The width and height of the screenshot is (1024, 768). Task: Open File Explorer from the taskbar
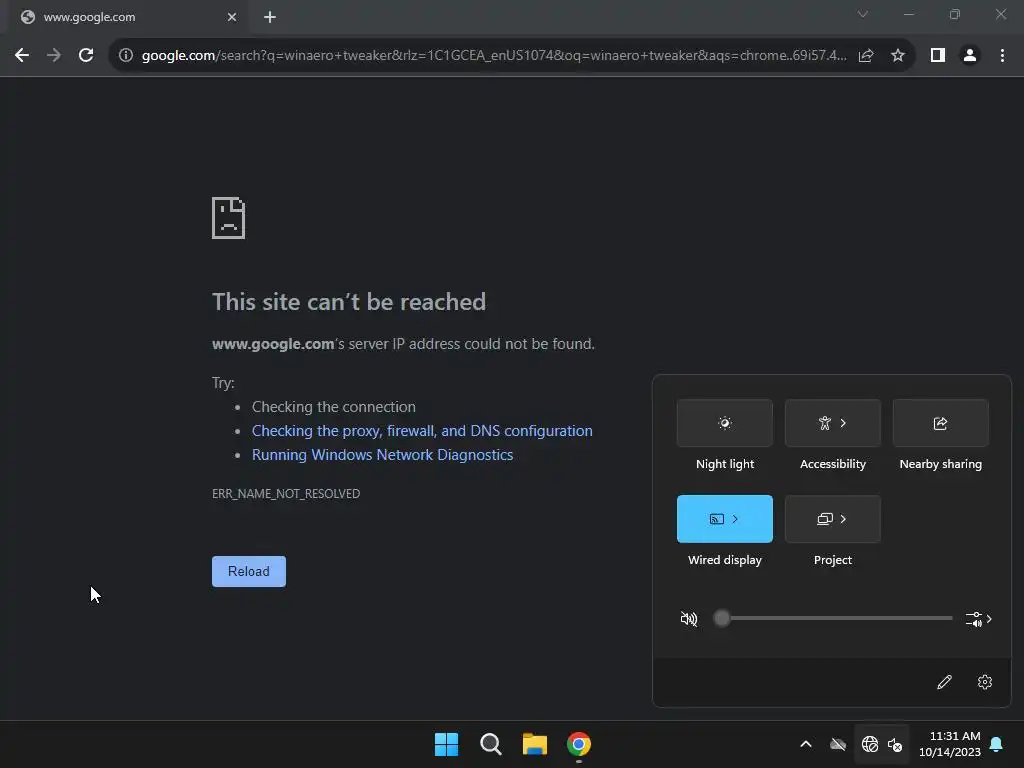point(535,744)
